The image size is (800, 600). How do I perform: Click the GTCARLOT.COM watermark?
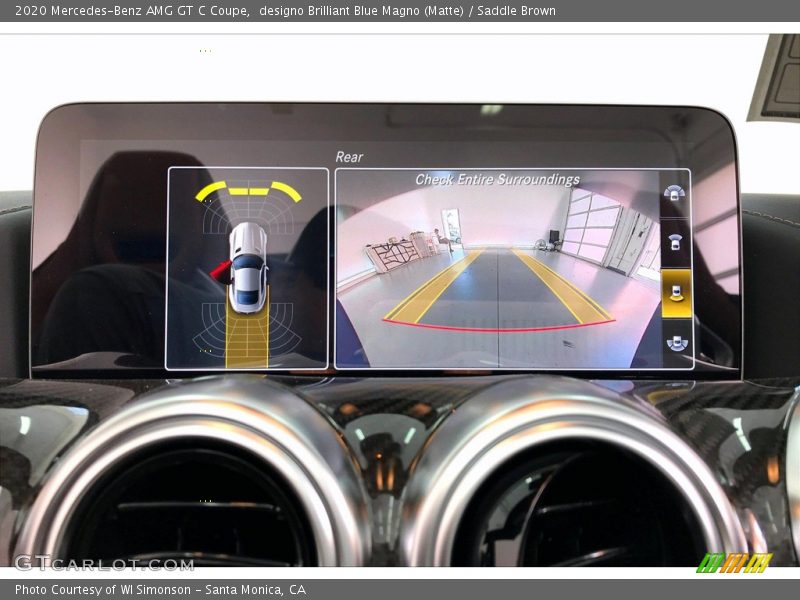click(90, 563)
